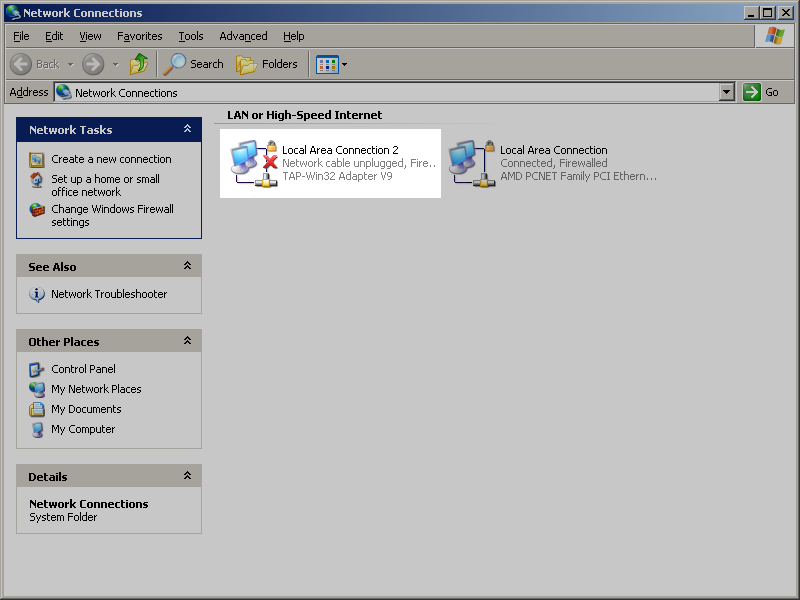The width and height of the screenshot is (800, 600).
Task: Open the Help menu
Action: click(293, 36)
